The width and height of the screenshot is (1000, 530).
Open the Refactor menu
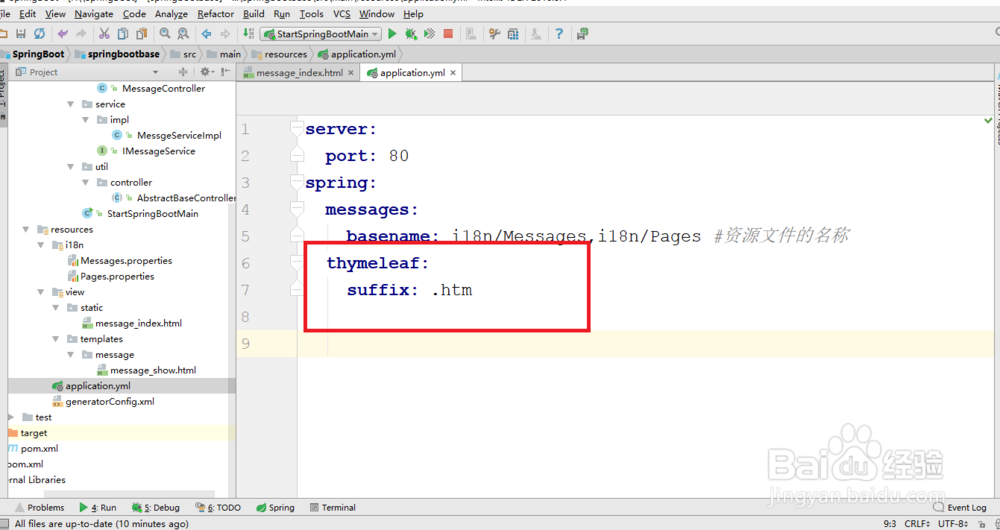tap(216, 13)
